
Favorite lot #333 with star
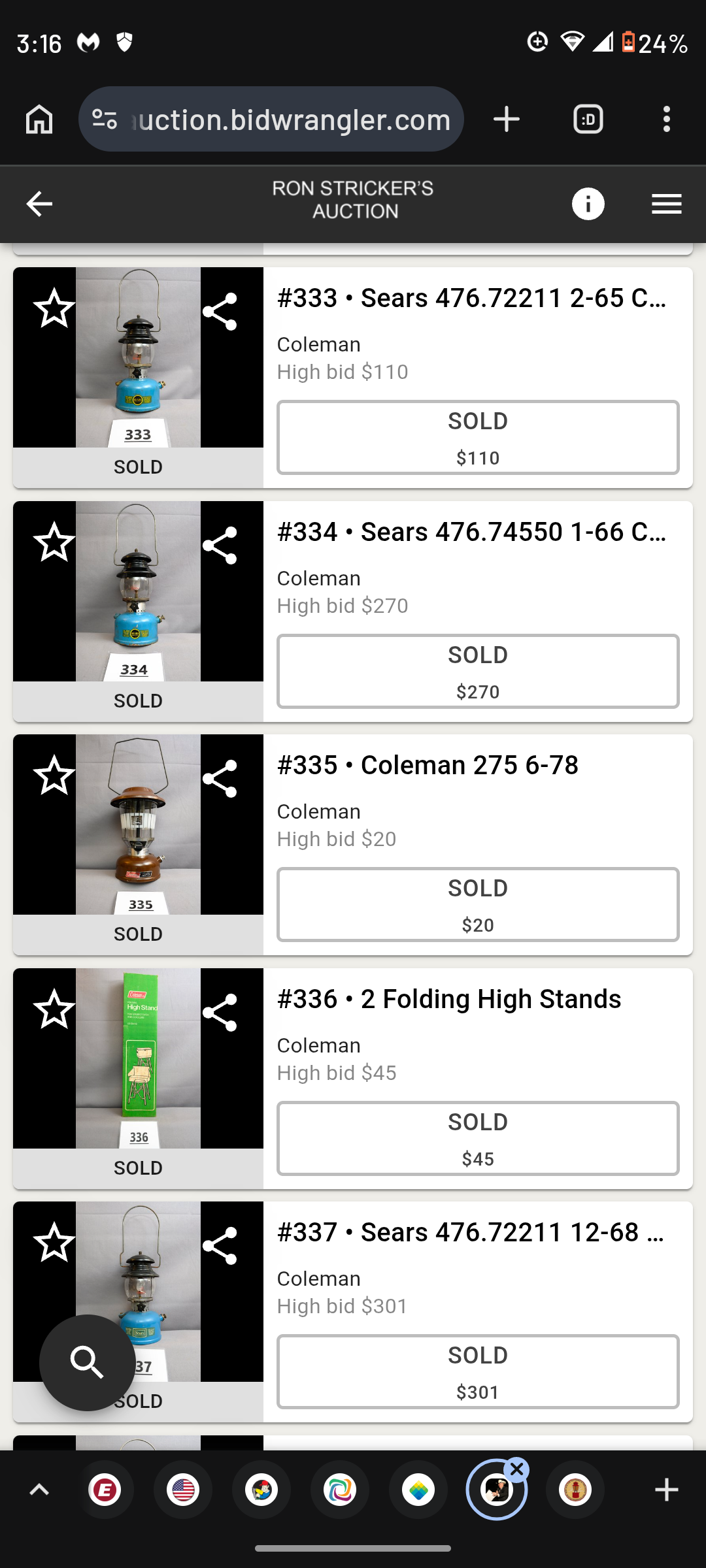(54, 308)
